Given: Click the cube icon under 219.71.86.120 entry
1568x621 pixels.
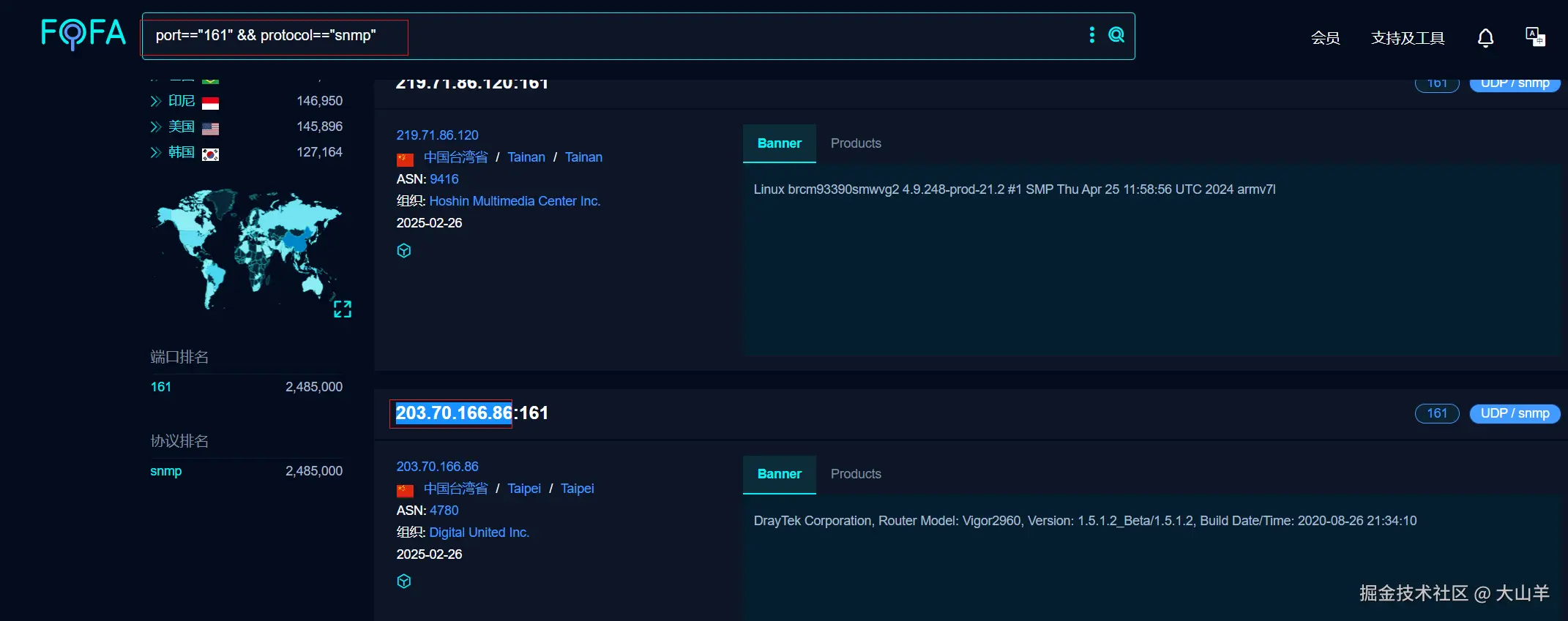Looking at the screenshot, I should [x=404, y=251].
